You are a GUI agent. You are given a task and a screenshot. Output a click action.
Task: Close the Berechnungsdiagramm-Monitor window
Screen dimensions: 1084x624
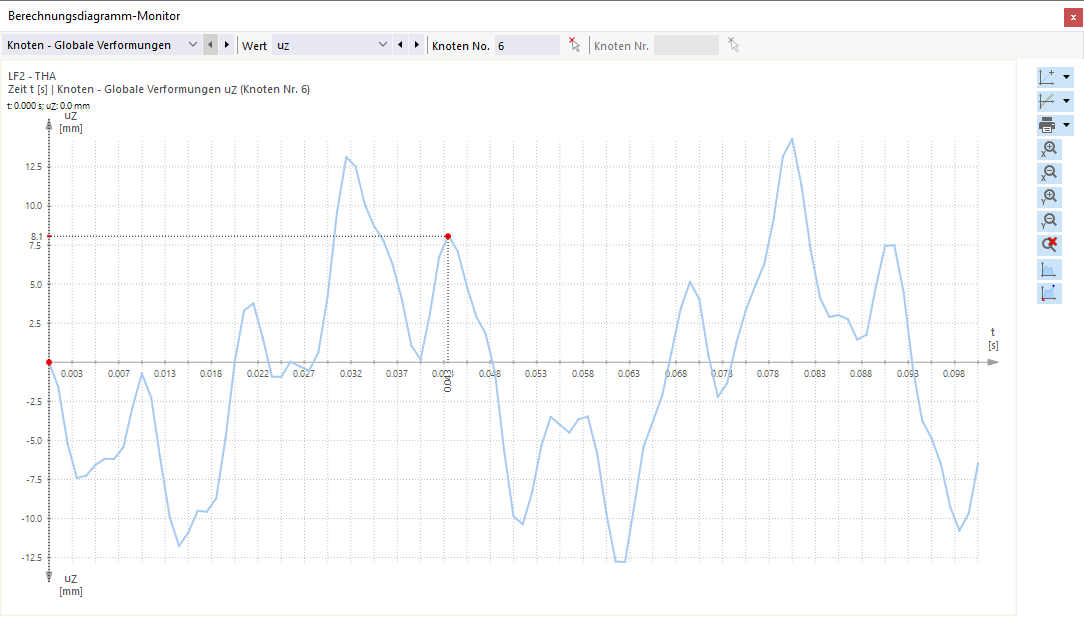(x=1073, y=17)
